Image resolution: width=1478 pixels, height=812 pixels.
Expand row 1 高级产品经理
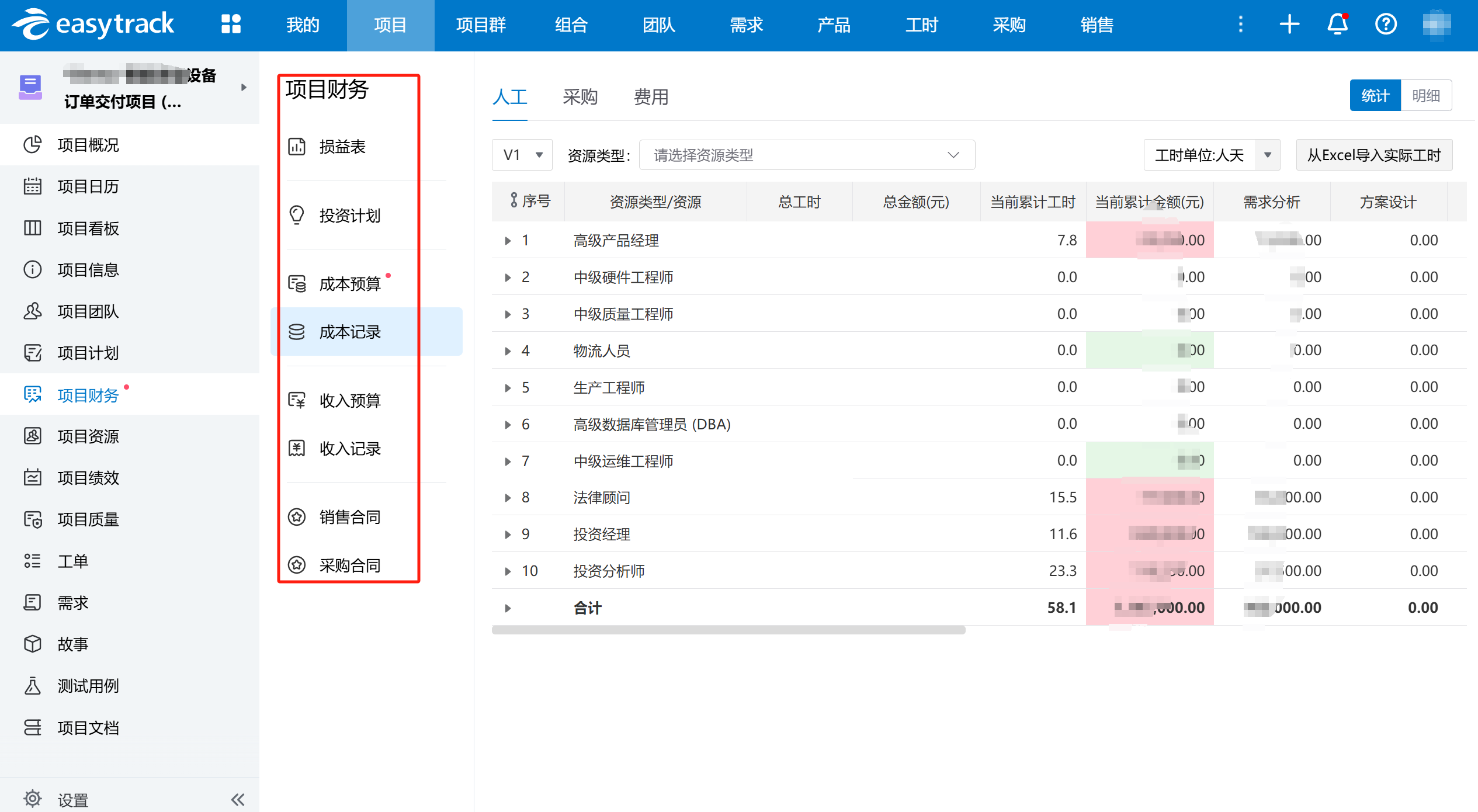[508, 241]
